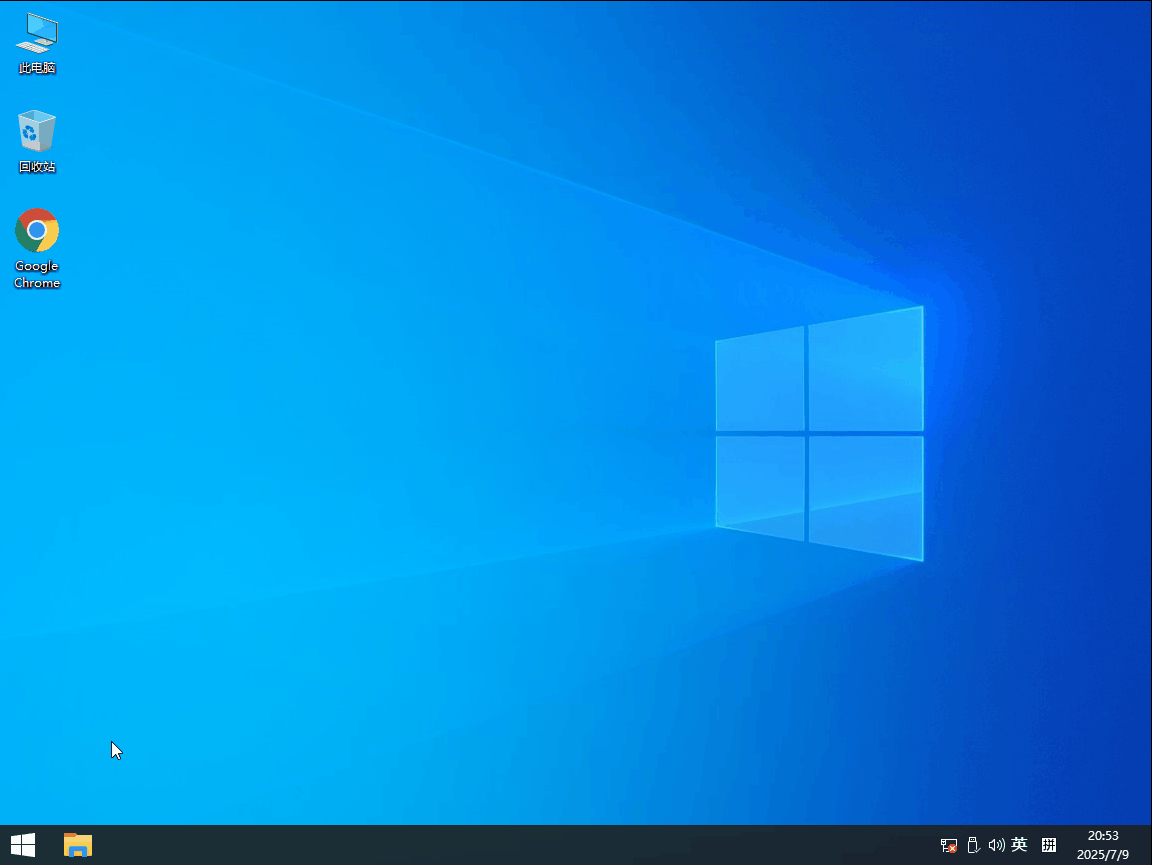Click the Windows logo on the wallpaper
1152x865 pixels.
[819, 433]
